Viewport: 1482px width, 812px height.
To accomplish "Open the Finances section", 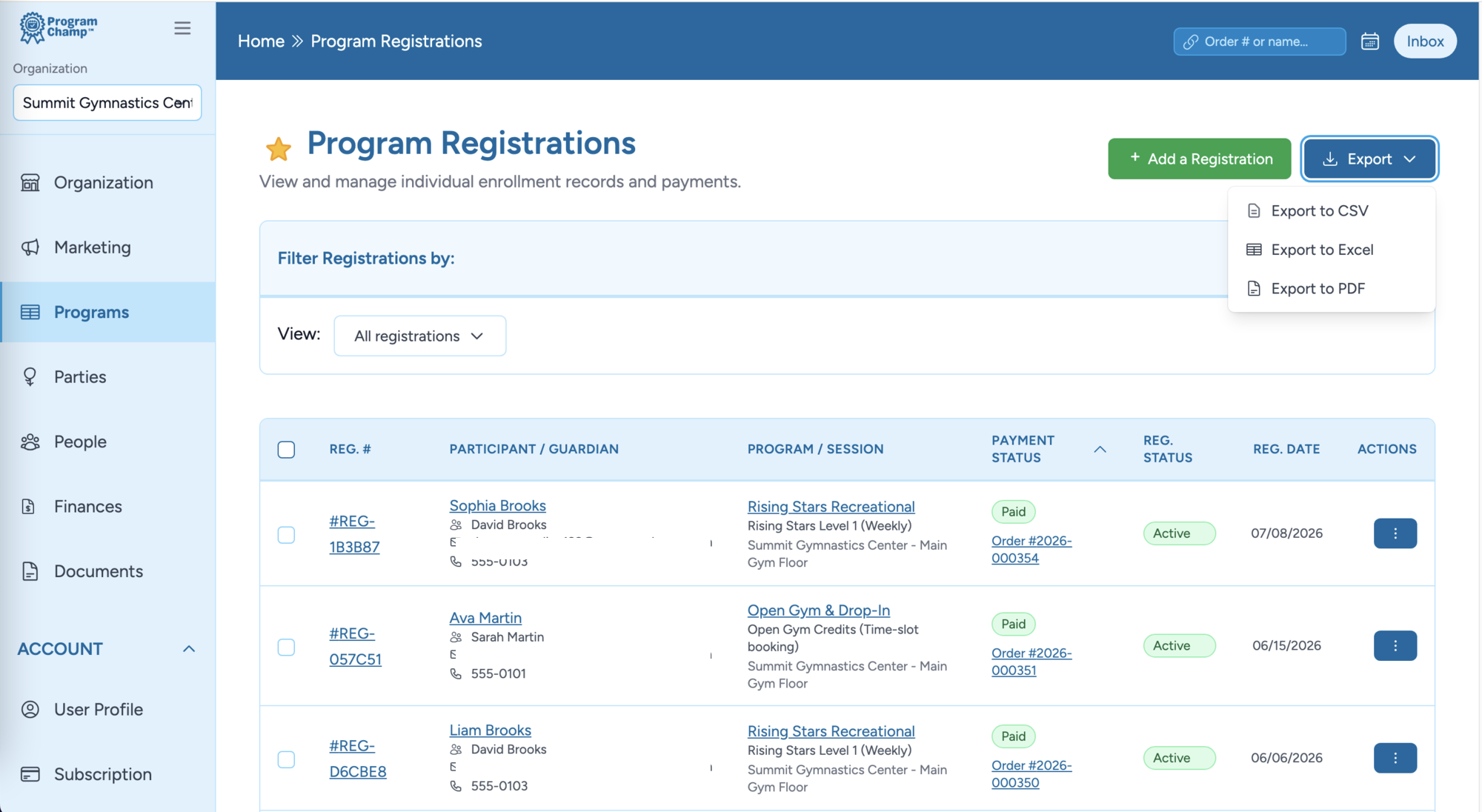I will [108, 507].
